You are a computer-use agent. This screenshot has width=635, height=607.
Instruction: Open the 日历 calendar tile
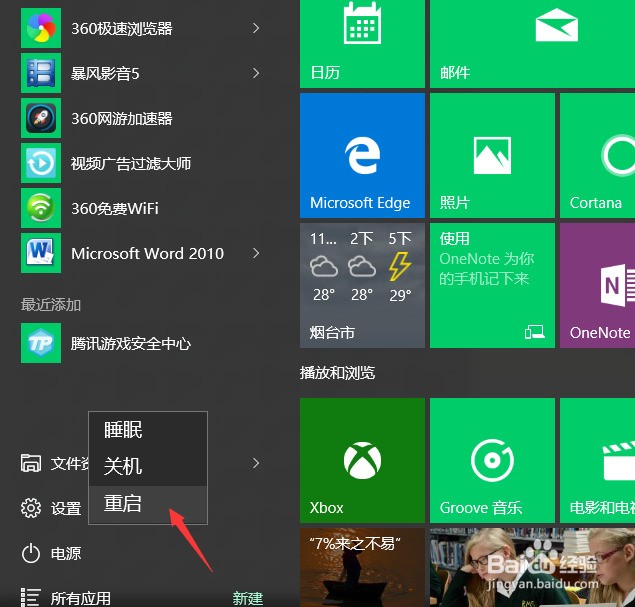pos(362,44)
